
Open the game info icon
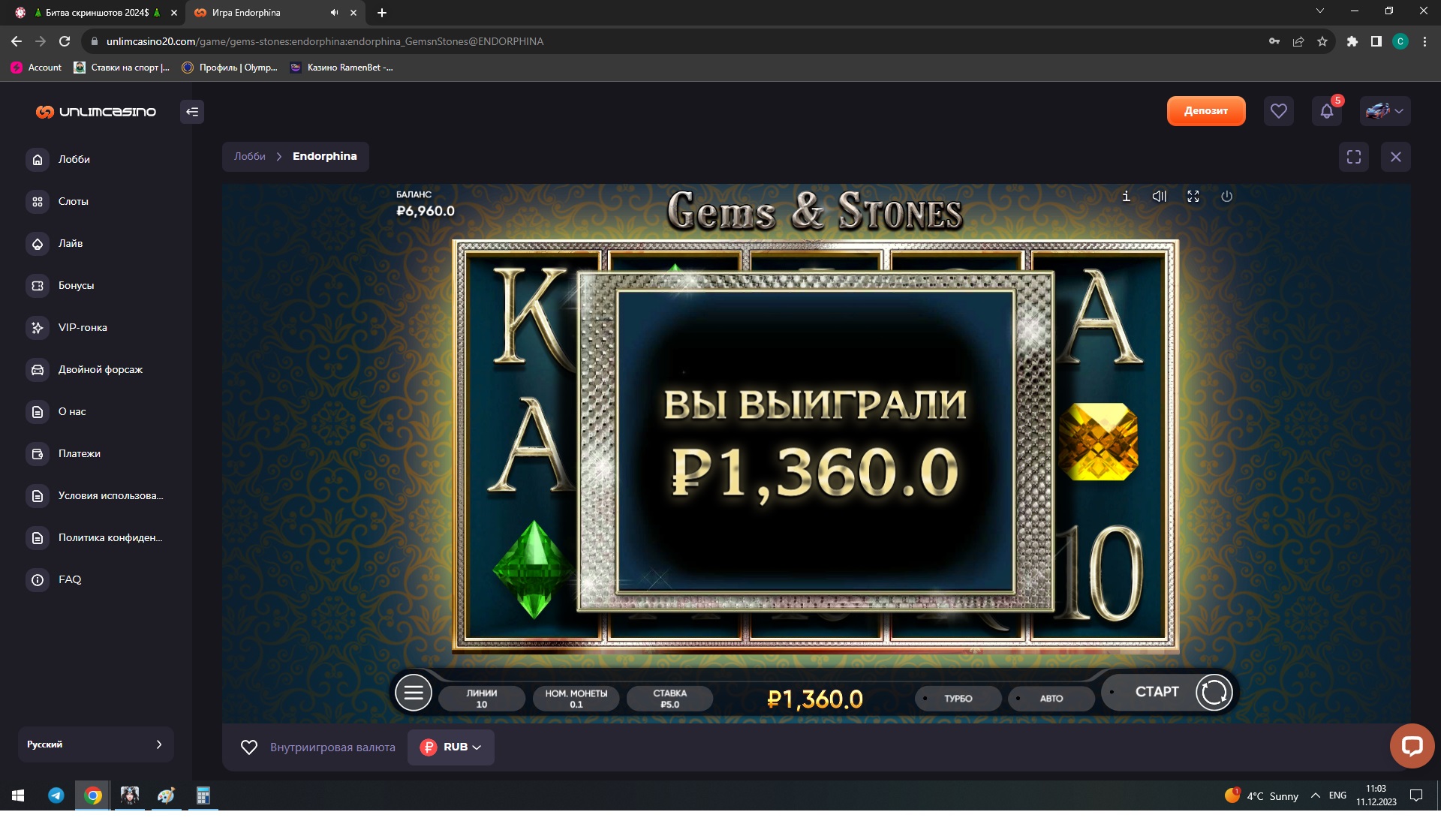[x=1126, y=197]
